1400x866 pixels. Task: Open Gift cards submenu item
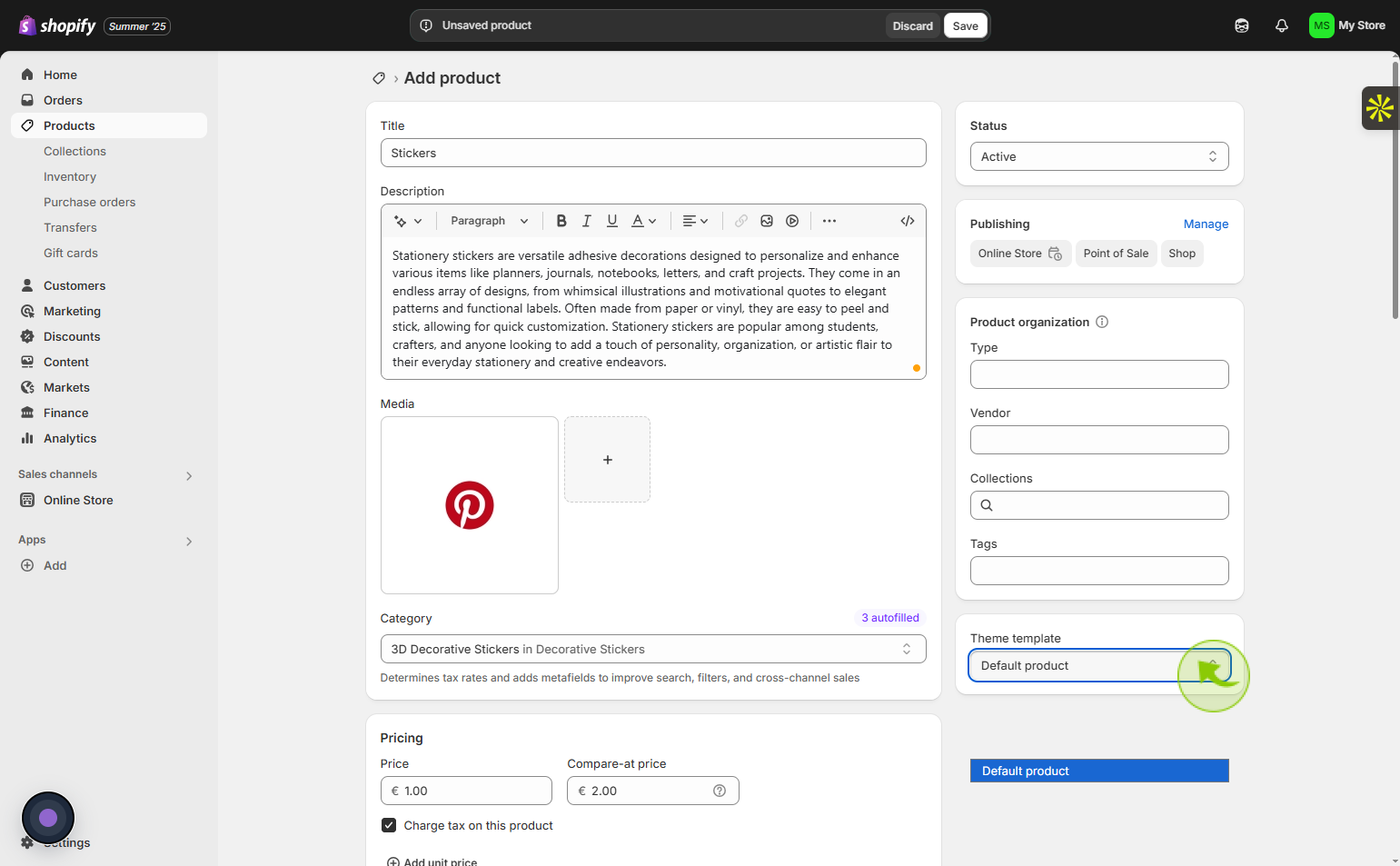tap(71, 253)
